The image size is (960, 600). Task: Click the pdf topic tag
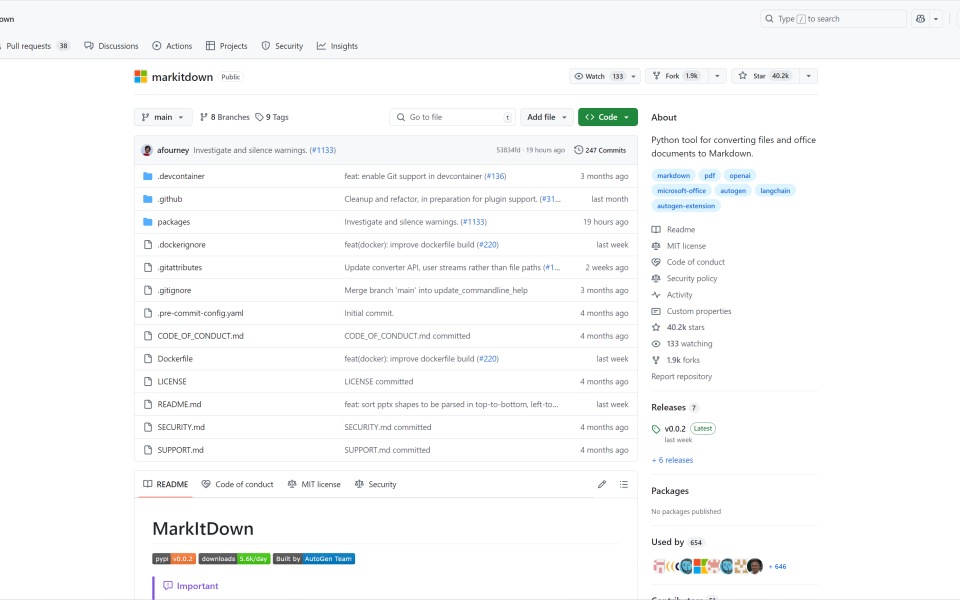click(710, 176)
